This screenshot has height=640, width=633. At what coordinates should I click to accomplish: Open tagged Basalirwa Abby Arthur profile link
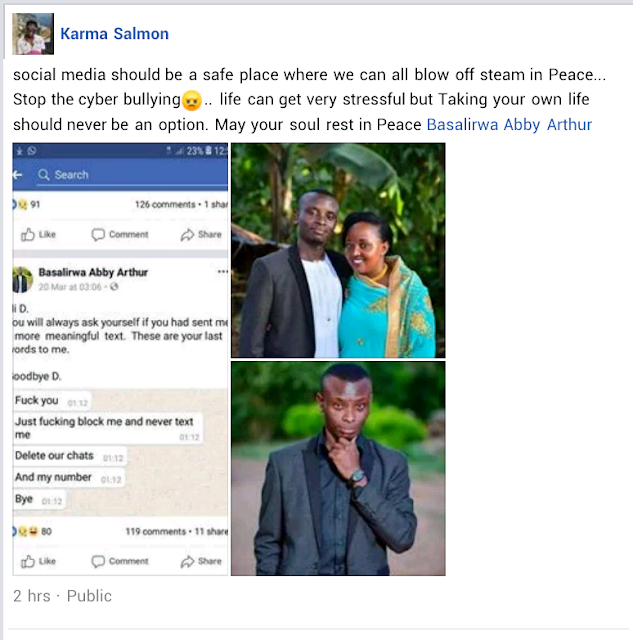tap(509, 124)
